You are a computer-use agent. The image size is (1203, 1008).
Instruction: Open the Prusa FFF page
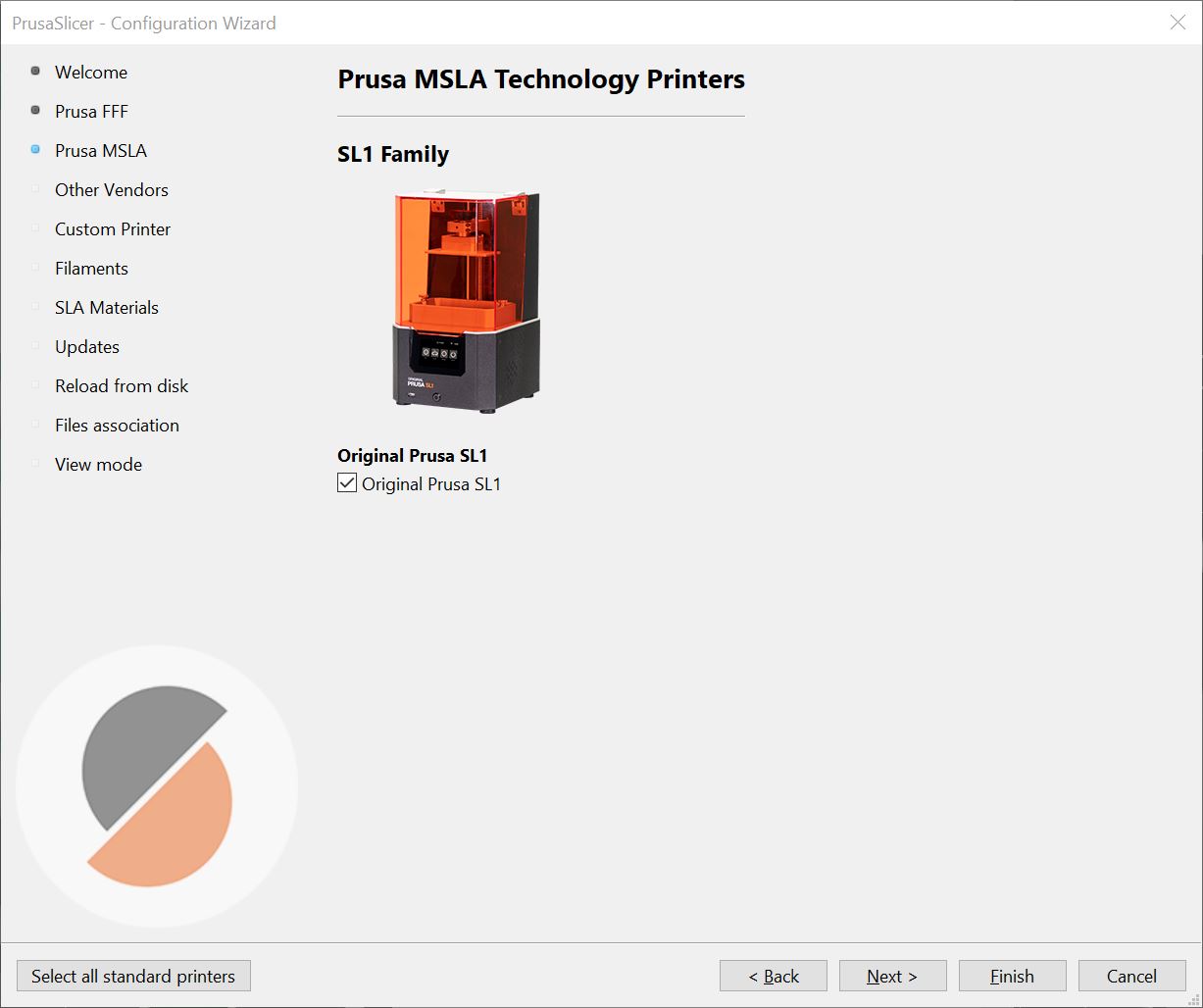[91, 112]
